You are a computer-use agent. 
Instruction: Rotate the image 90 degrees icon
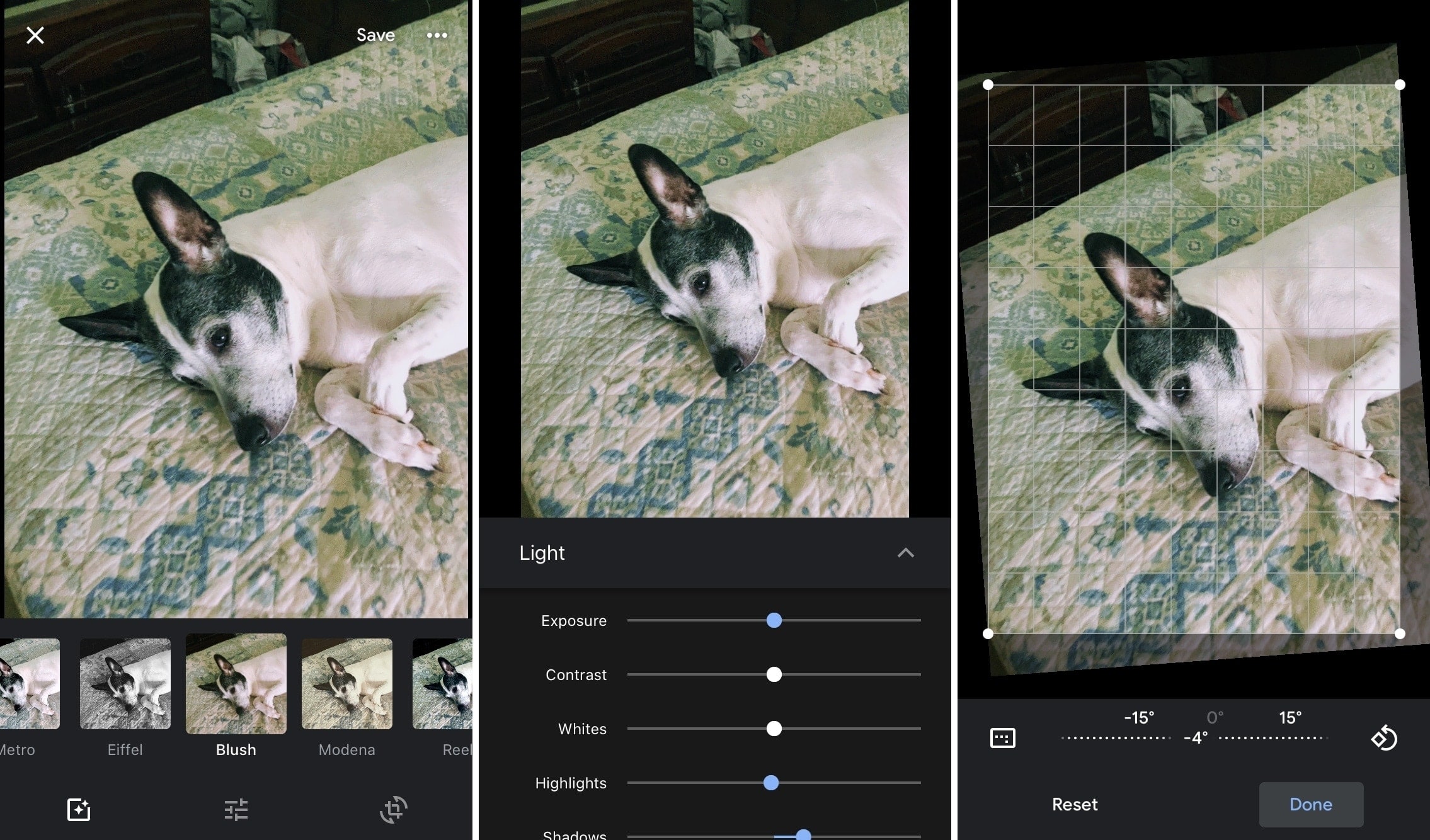click(1384, 738)
